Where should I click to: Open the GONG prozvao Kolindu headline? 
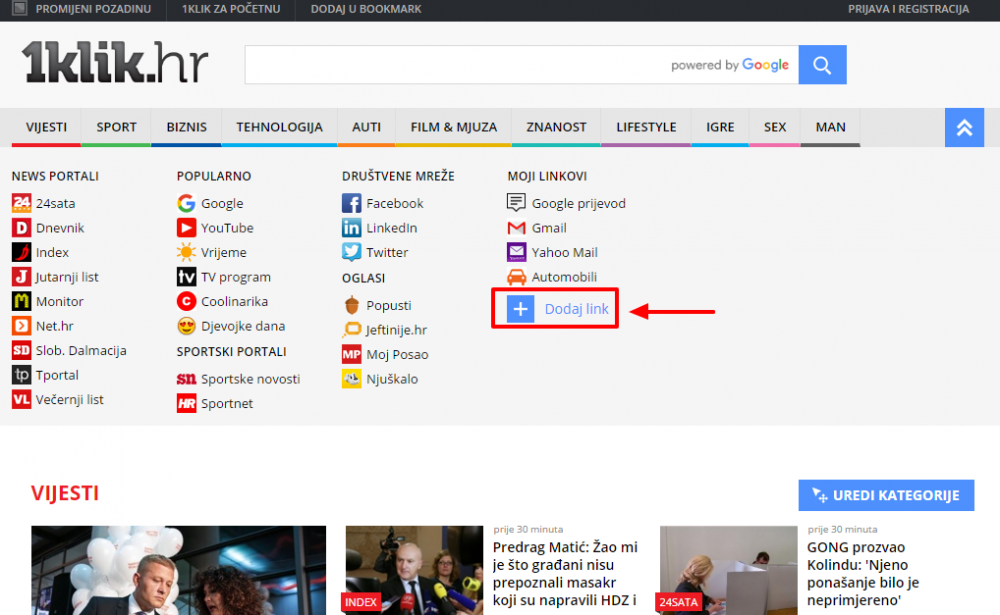(863, 574)
